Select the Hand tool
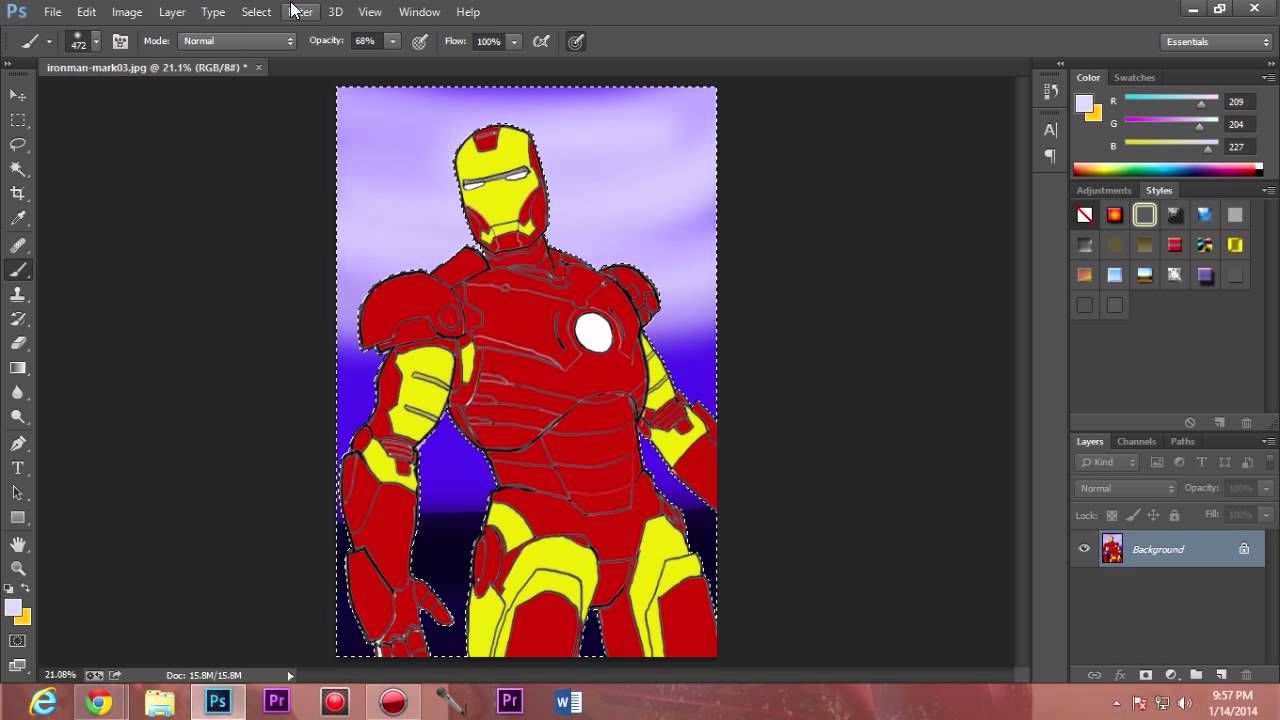1280x720 pixels. click(18, 544)
